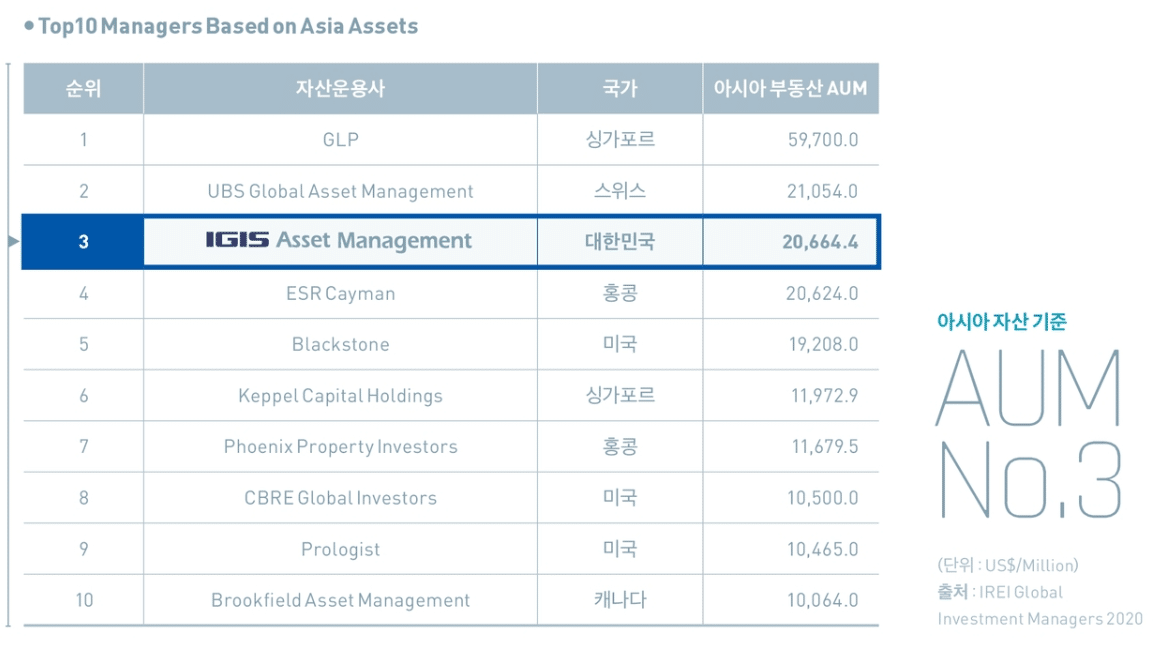Click the 자산운용사 column header

(340, 89)
